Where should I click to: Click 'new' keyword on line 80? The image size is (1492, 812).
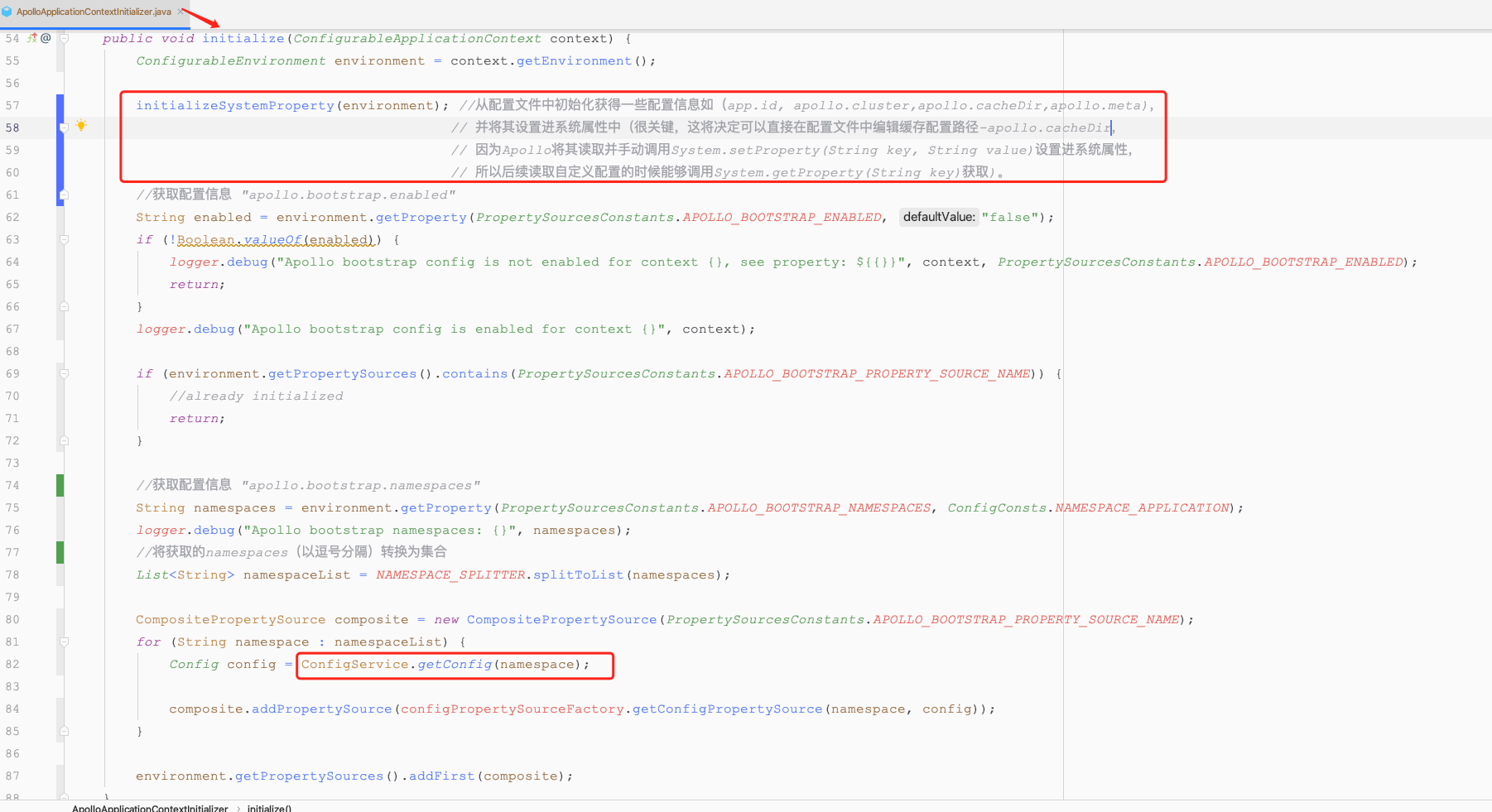pos(446,619)
